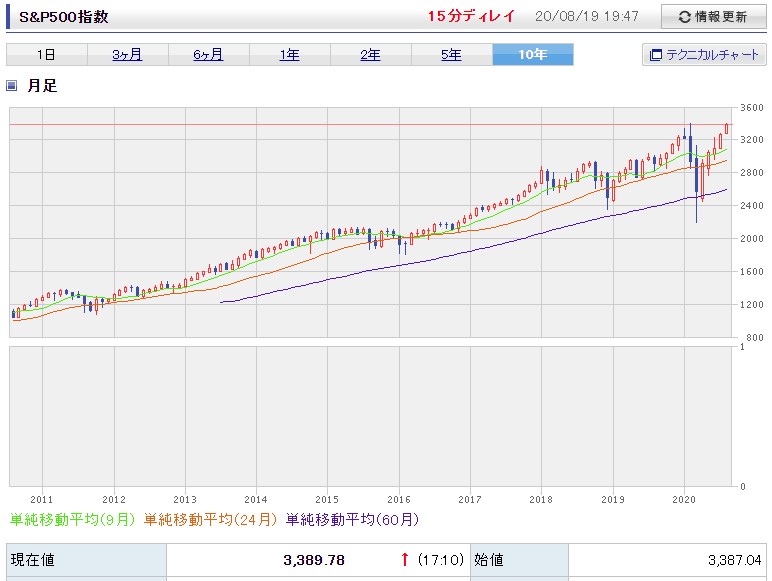Click the 2800 y-axis label
The image size is (772, 581).
pos(752,173)
